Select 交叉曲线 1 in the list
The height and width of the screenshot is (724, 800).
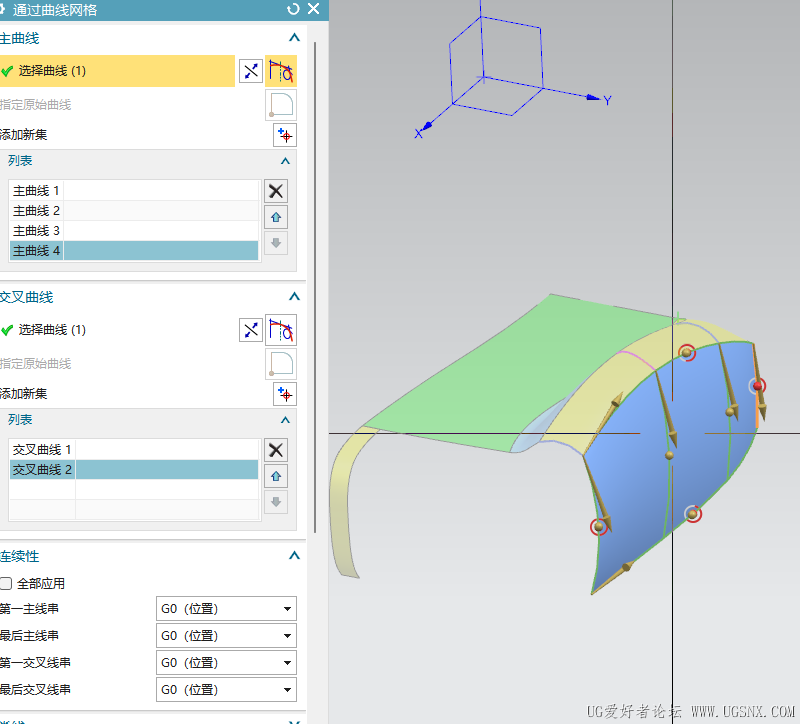tap(42, 450)
